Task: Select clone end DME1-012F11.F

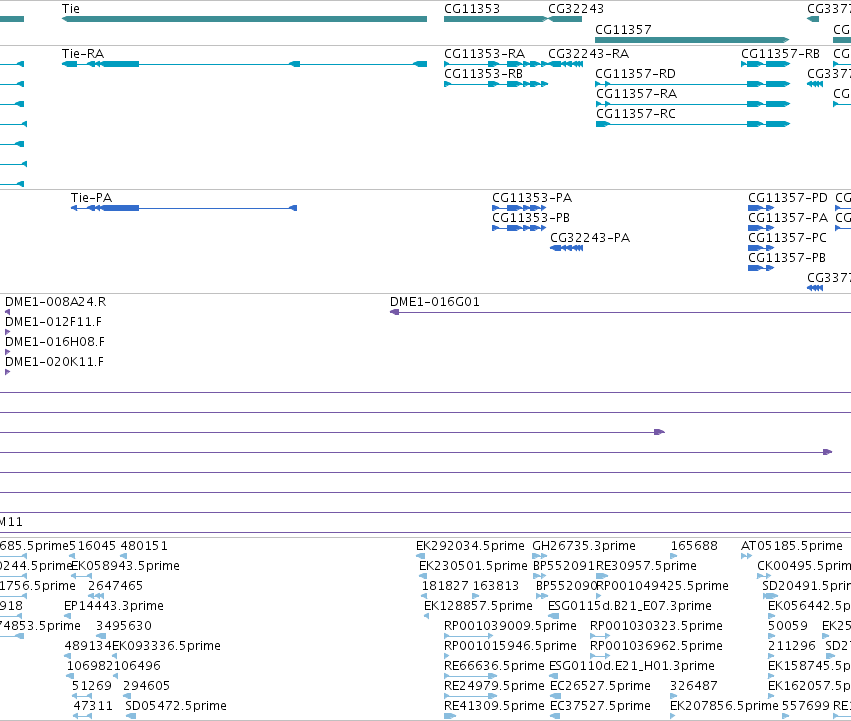Action: pos(53,322)
